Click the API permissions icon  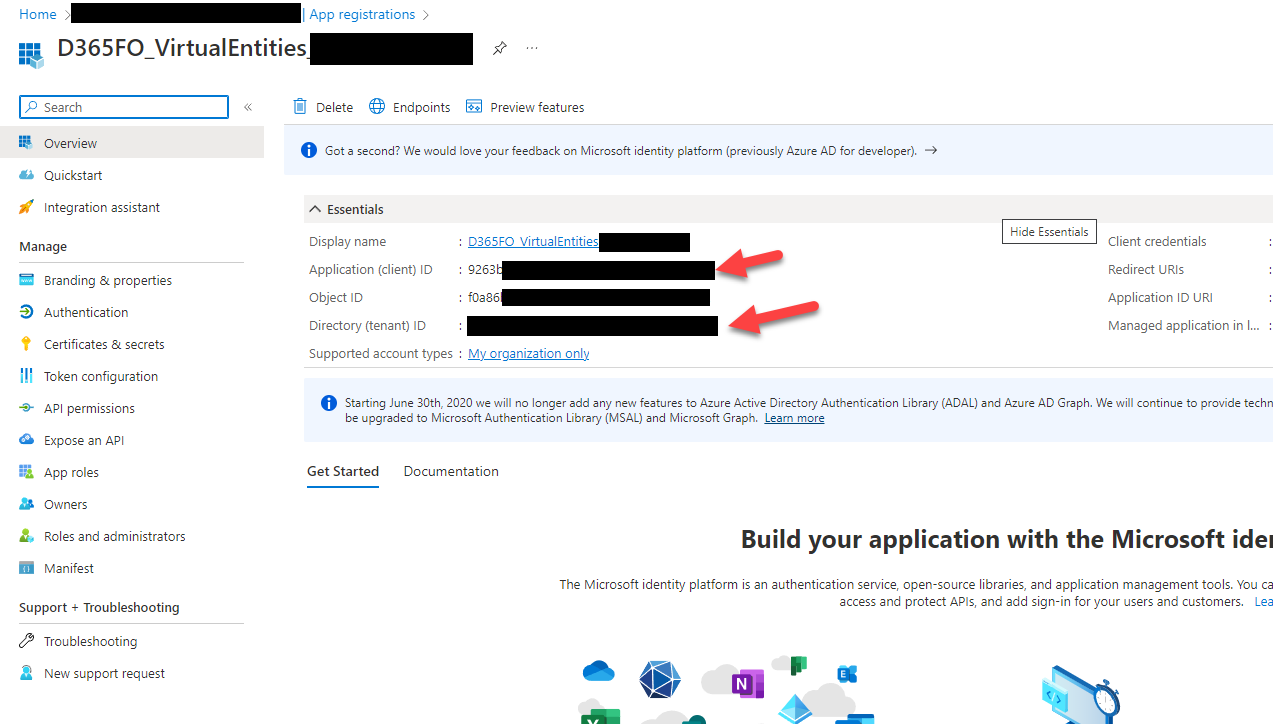pos(26,408)
